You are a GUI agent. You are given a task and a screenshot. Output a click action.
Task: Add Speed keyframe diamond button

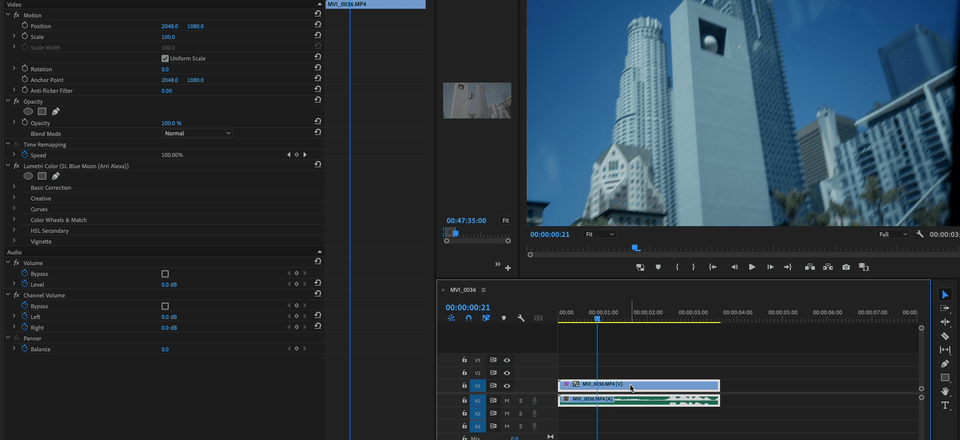click(x=297, y=155)
